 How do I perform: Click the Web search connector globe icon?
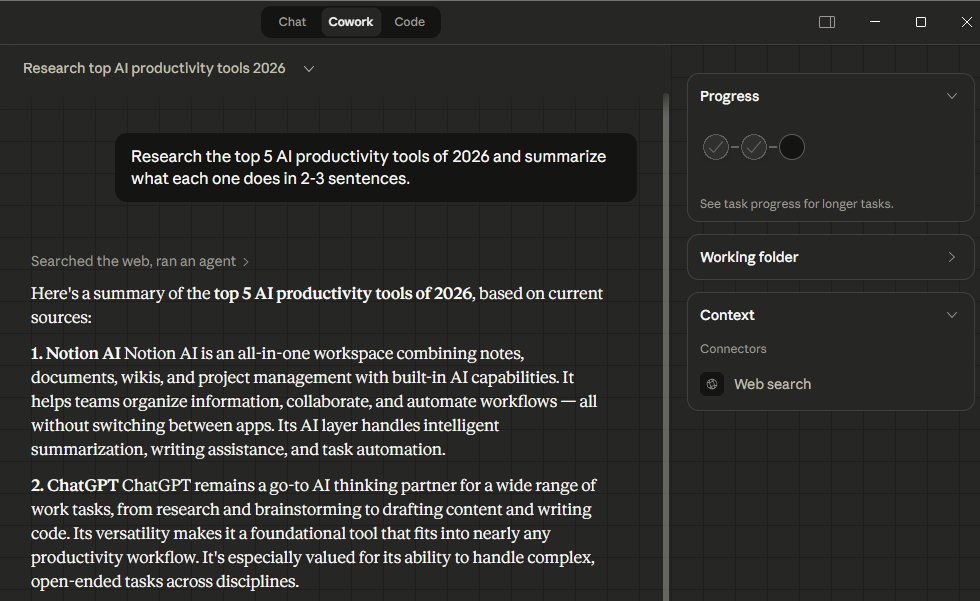tap(712, 384)
